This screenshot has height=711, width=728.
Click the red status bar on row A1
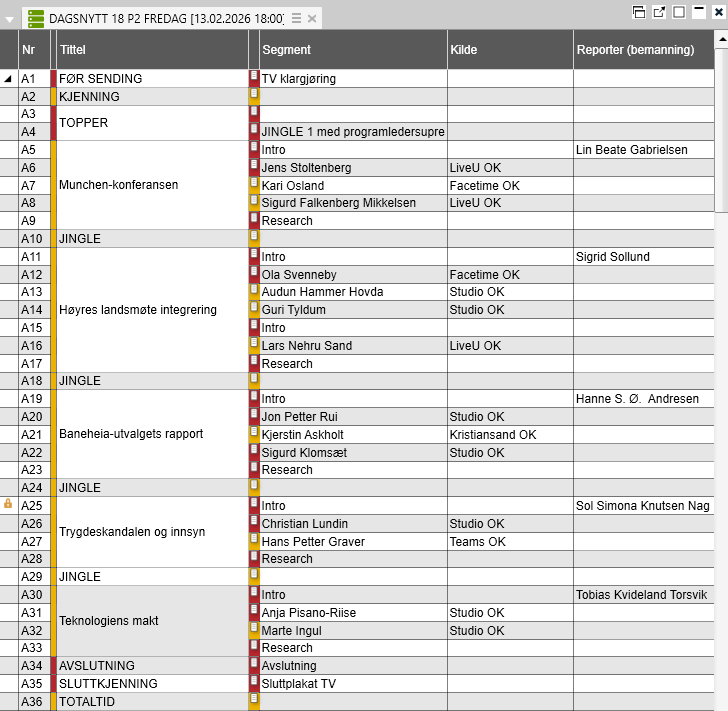(x=53, y=79)
